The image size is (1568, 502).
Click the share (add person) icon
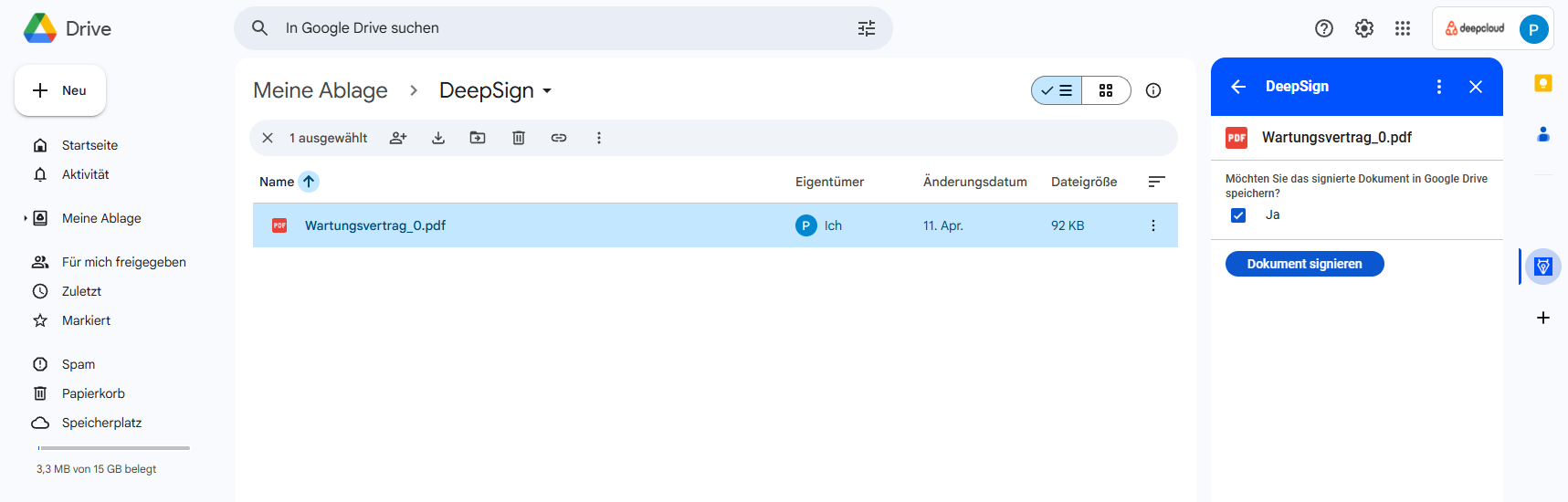(x=398, y=138)
